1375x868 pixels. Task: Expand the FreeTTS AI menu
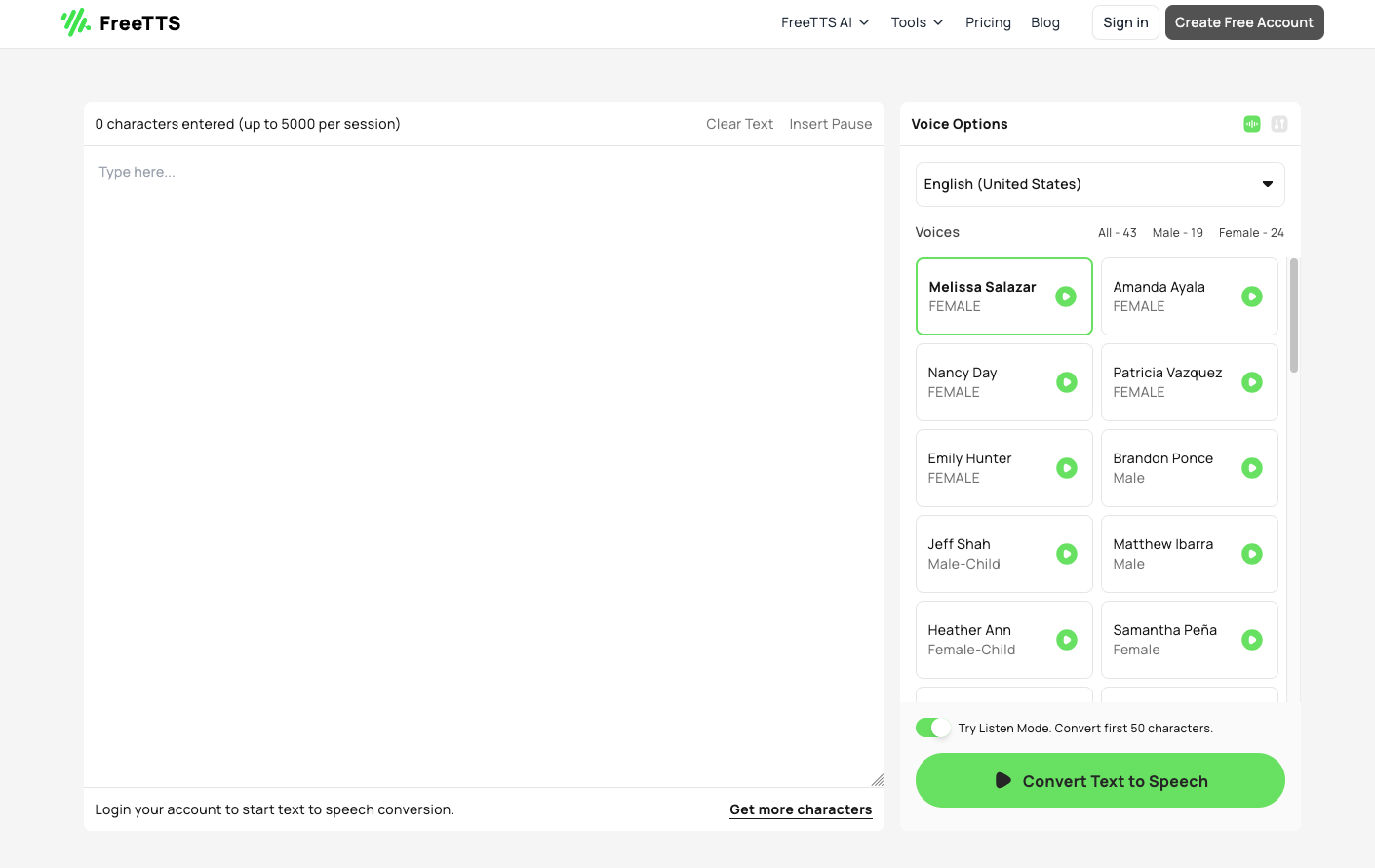point(824,22)
